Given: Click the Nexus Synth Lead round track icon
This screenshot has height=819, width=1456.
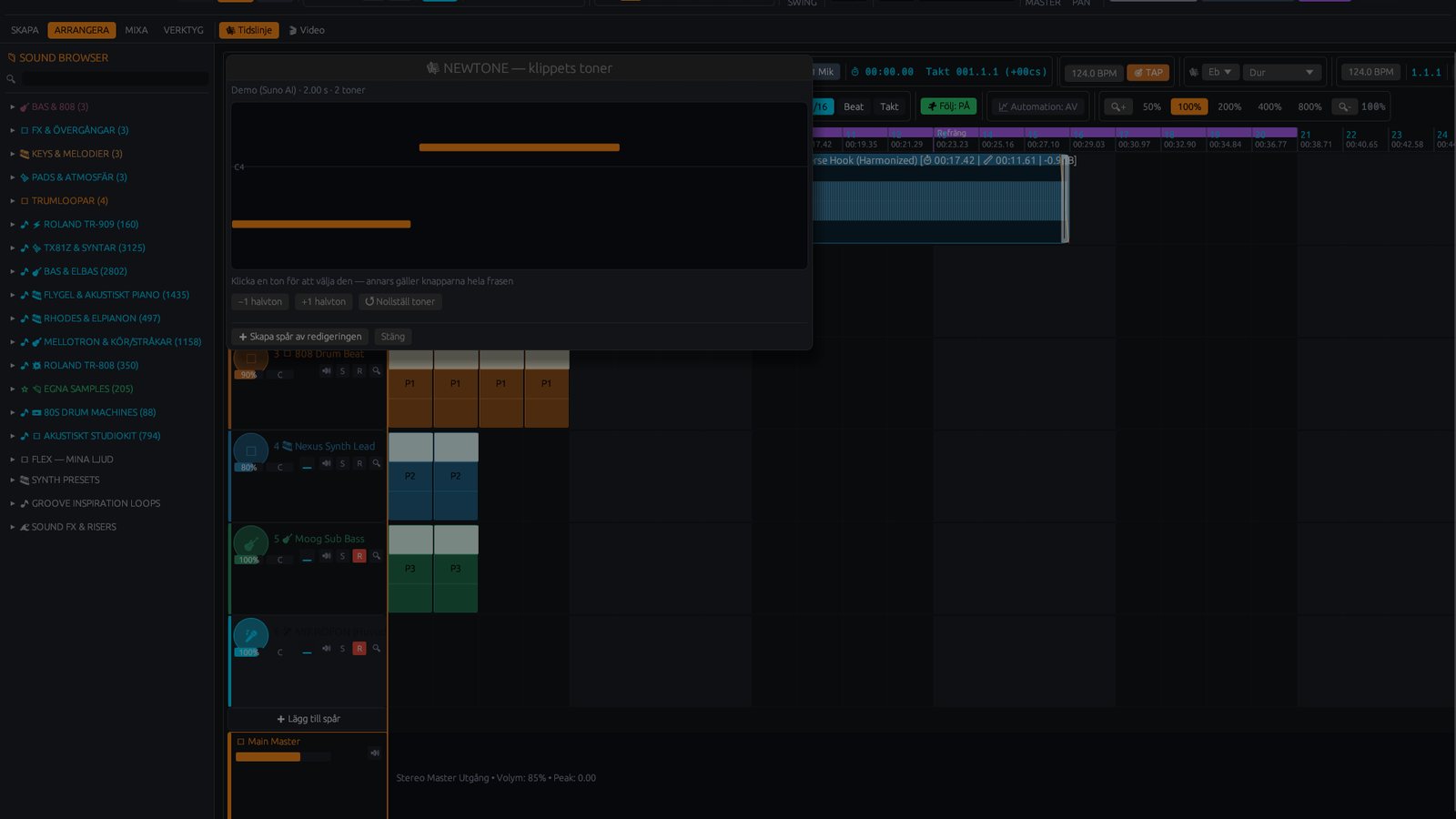Looking at the screenshot, I should point(251,450).
